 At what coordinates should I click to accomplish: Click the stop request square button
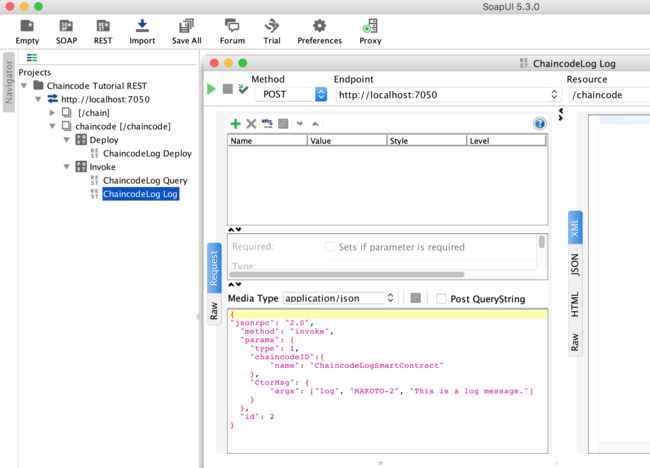228,89
